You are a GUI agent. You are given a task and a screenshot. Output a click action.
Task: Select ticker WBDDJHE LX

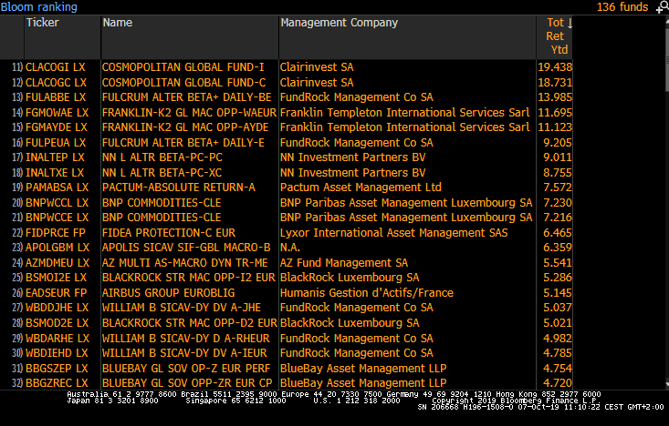pos(57,308)
